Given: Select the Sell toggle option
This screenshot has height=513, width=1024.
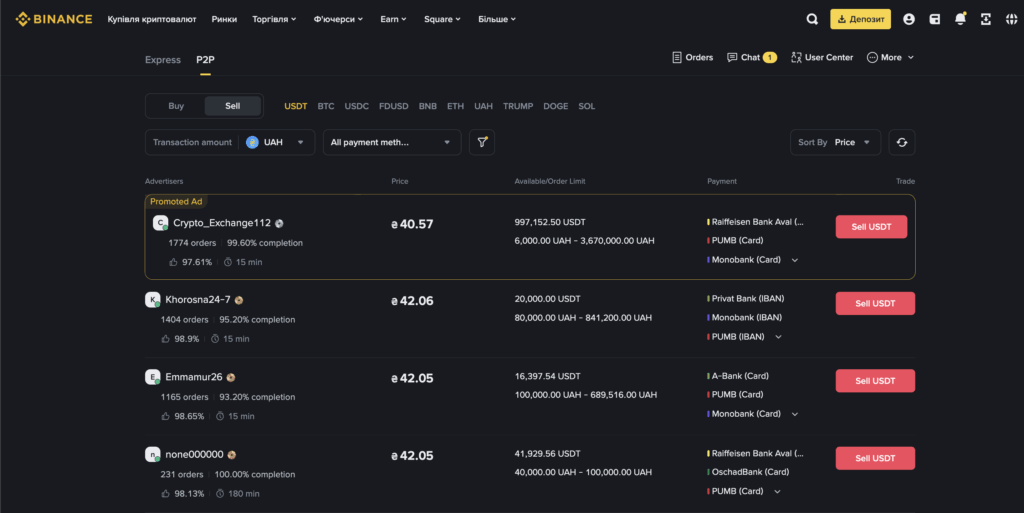Looking at the screenshot, I should 232,106.
